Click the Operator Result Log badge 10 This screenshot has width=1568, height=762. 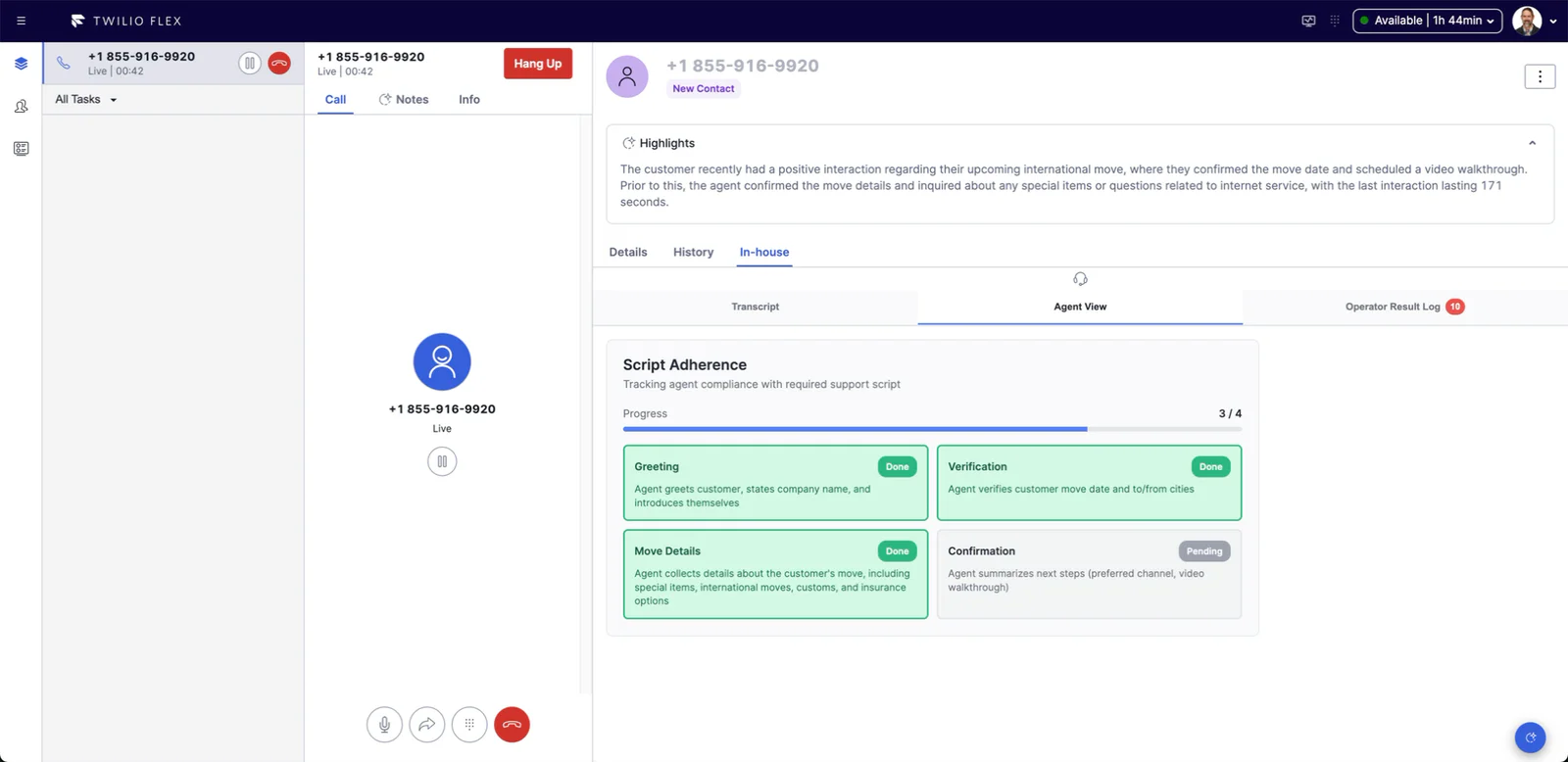pyautogui.click(x=1455, y=307)
